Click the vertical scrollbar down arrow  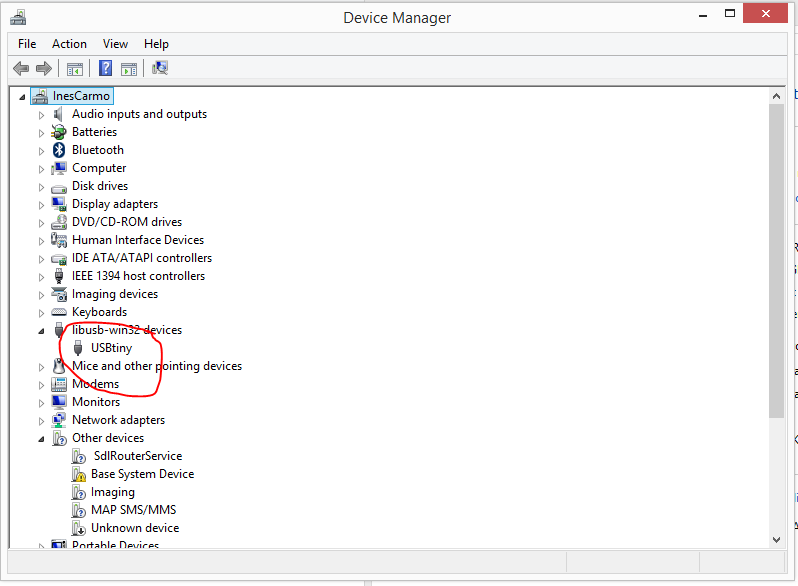tap(776, 540)
